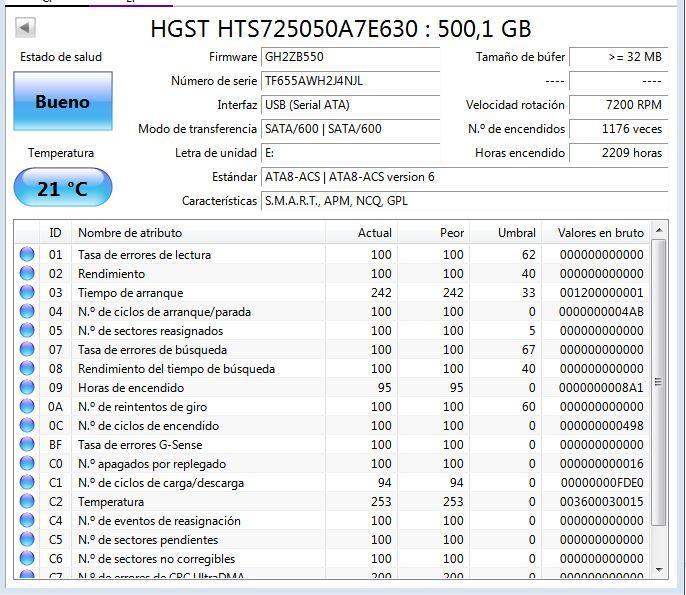
Task: Sort by the ID column header
Action: [x=56, y=233]
